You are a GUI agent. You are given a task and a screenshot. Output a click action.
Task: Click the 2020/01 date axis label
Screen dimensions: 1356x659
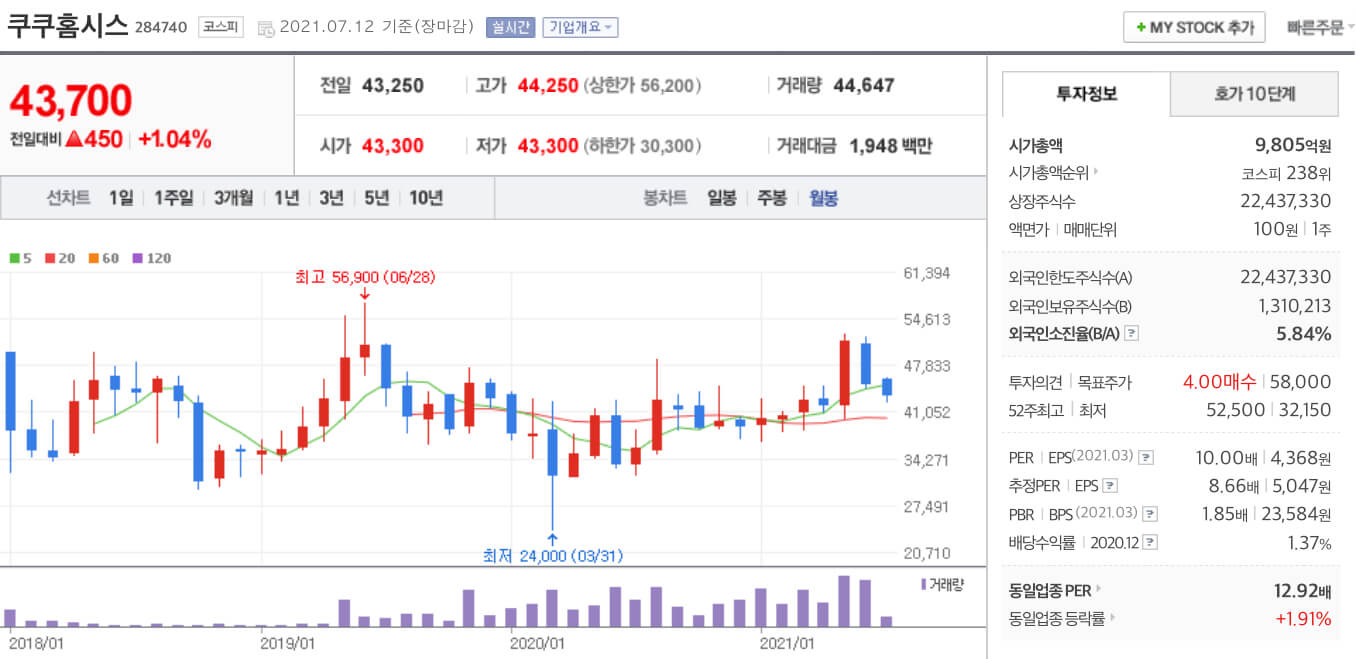pos(538,643)
